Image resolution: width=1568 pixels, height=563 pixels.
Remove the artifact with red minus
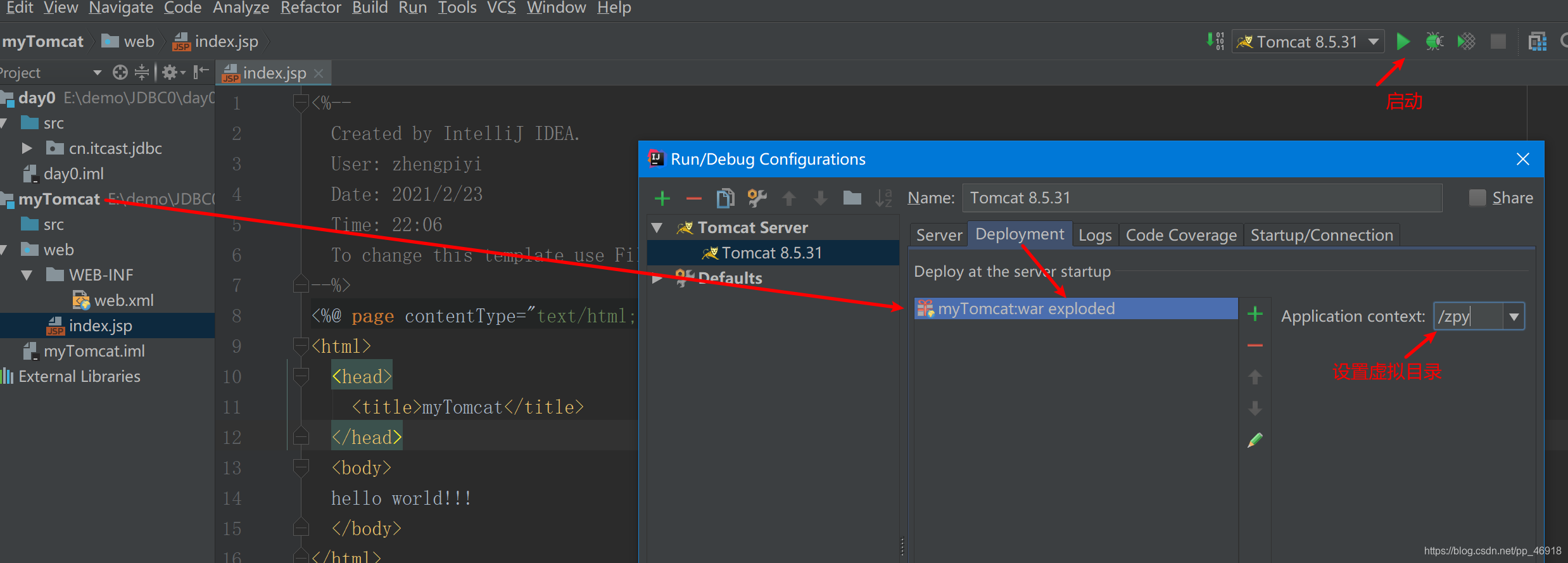click(x=1255, y=346)
